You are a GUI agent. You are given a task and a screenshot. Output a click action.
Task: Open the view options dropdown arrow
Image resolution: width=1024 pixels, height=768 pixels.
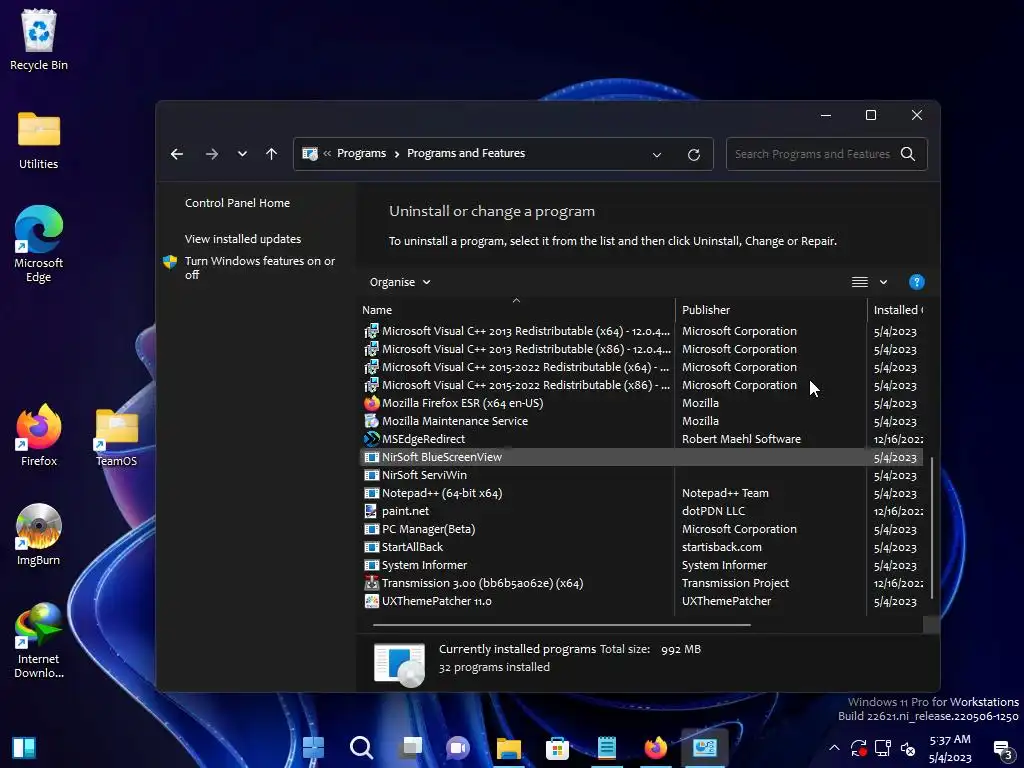[883, 282]
